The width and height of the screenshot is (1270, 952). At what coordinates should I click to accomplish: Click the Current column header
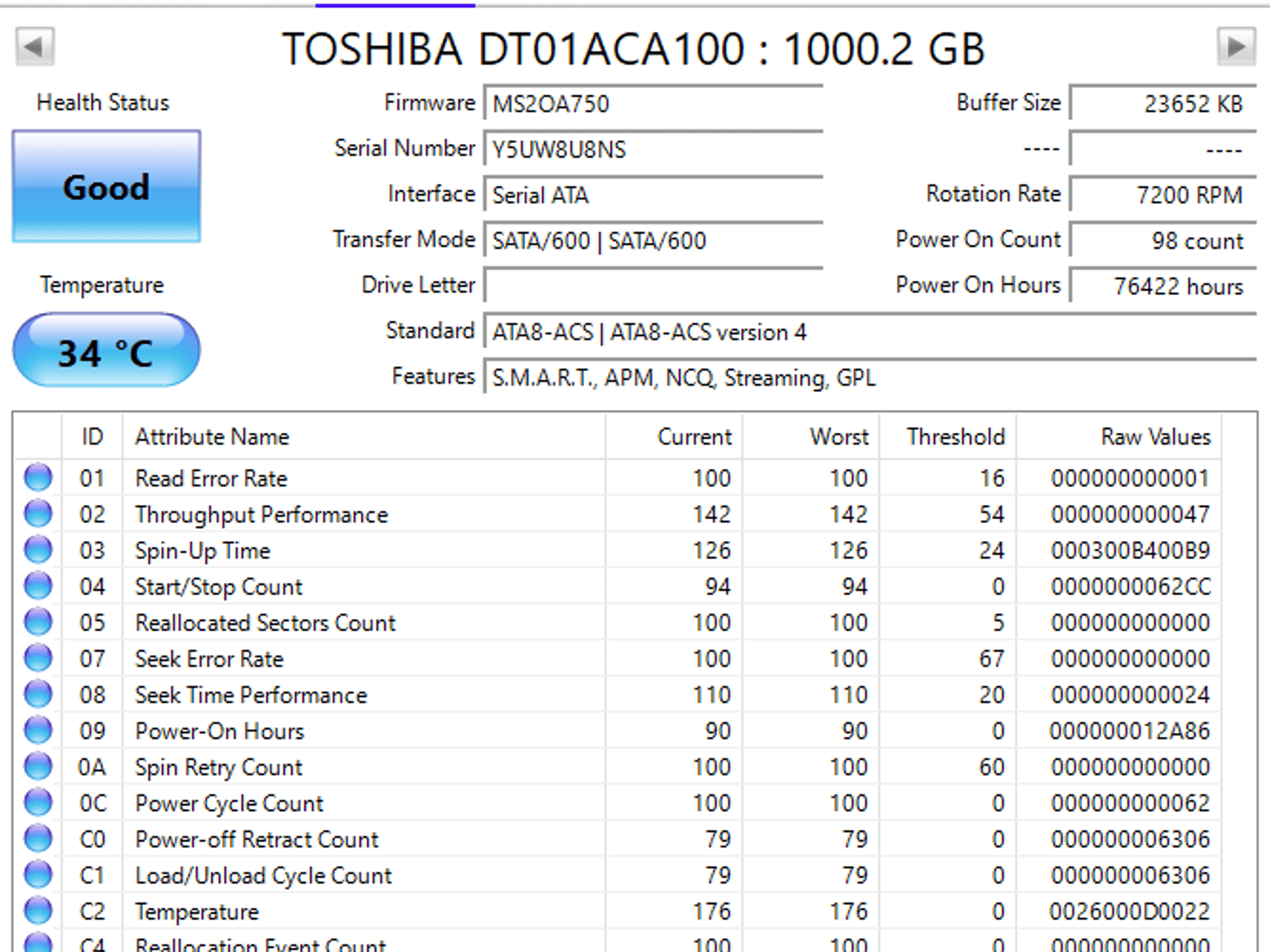click(x=674, y=437)
